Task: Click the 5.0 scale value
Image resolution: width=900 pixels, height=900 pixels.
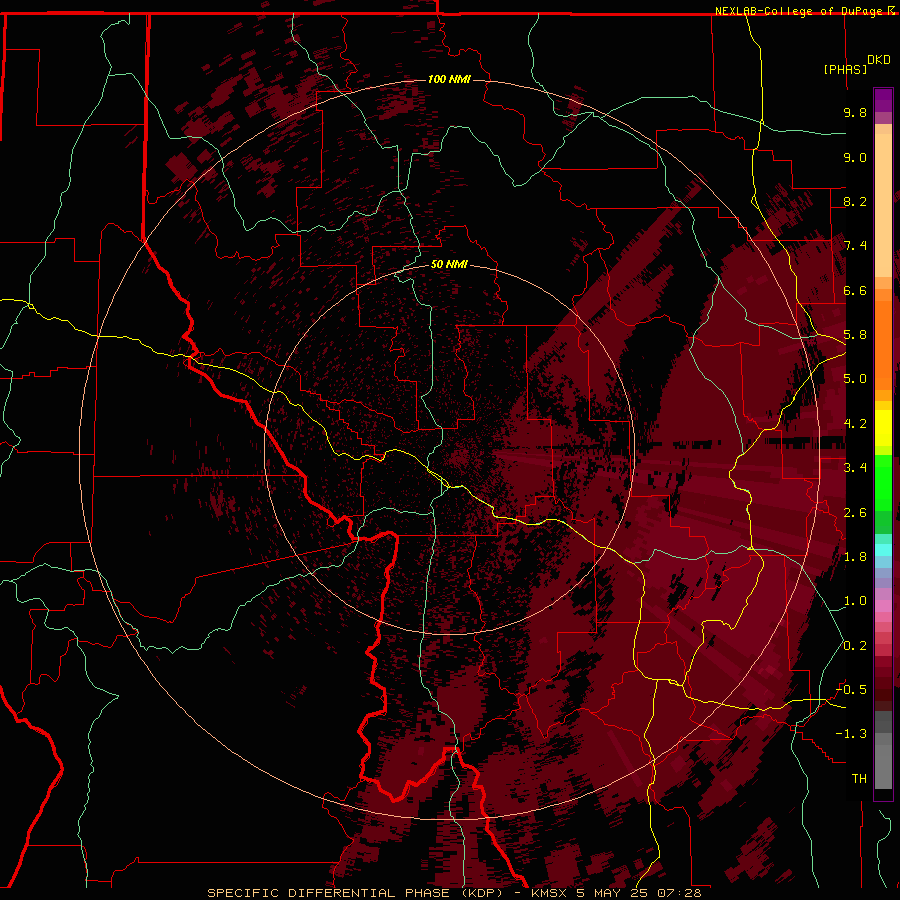Action: point(855,379)
